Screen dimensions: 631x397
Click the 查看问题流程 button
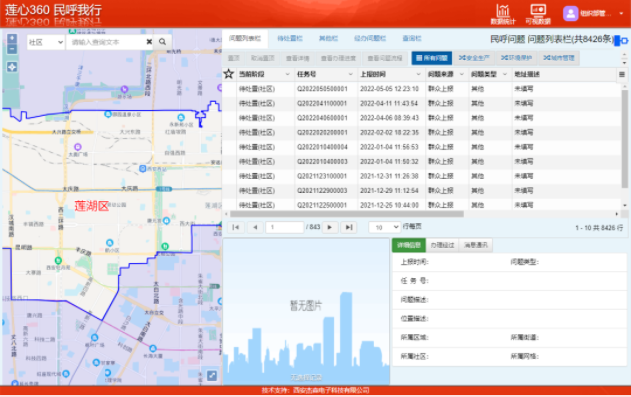pos(385,58)
